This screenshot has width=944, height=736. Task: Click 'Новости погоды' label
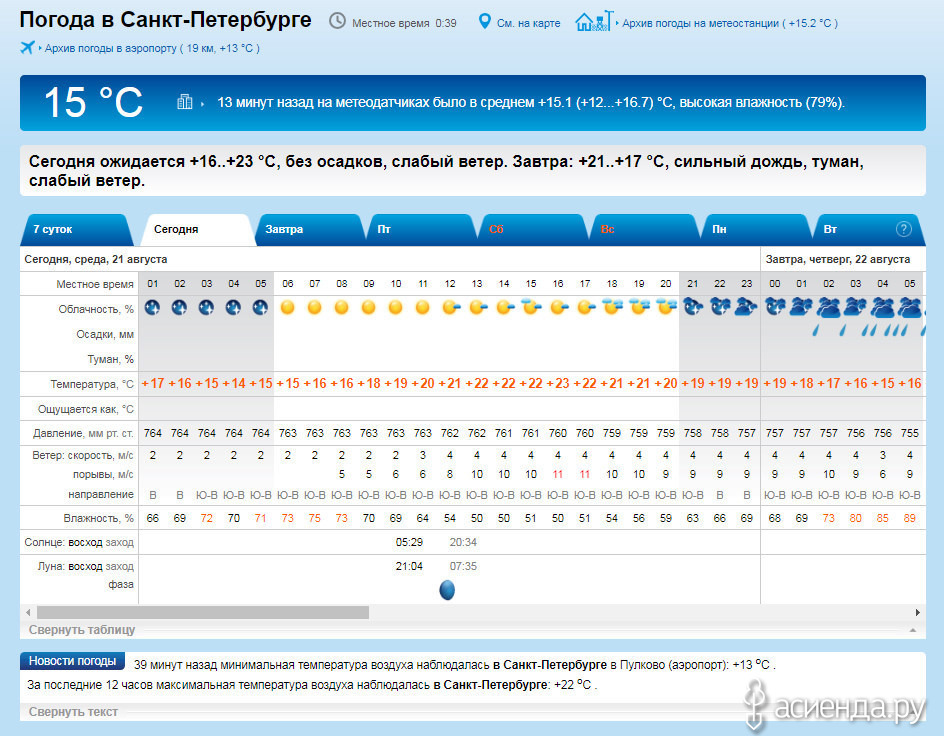(x=72, y=661)
